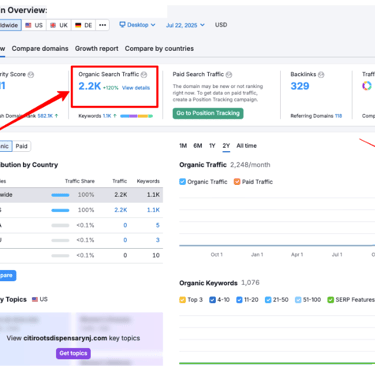Open the Jul 22, 2025 date dropdown
This screenshot has height=371, width=375.
click(185, 25)
